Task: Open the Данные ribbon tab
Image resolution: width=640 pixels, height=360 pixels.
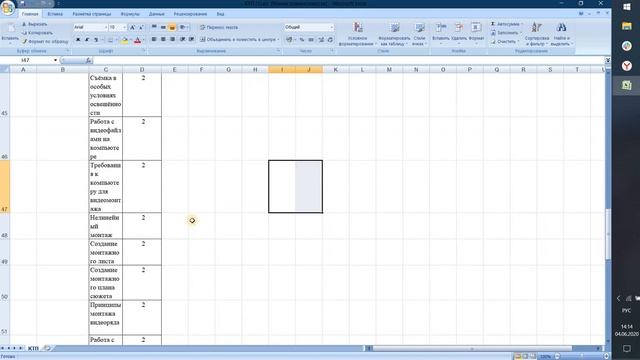Action: (157, 14)
